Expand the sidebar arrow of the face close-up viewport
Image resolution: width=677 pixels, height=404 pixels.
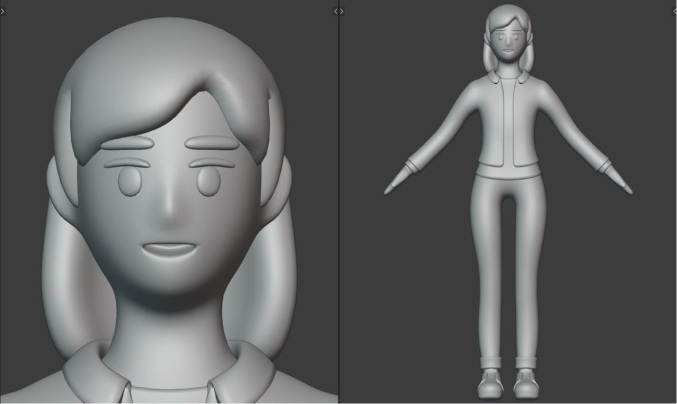[x=336, y=12]
